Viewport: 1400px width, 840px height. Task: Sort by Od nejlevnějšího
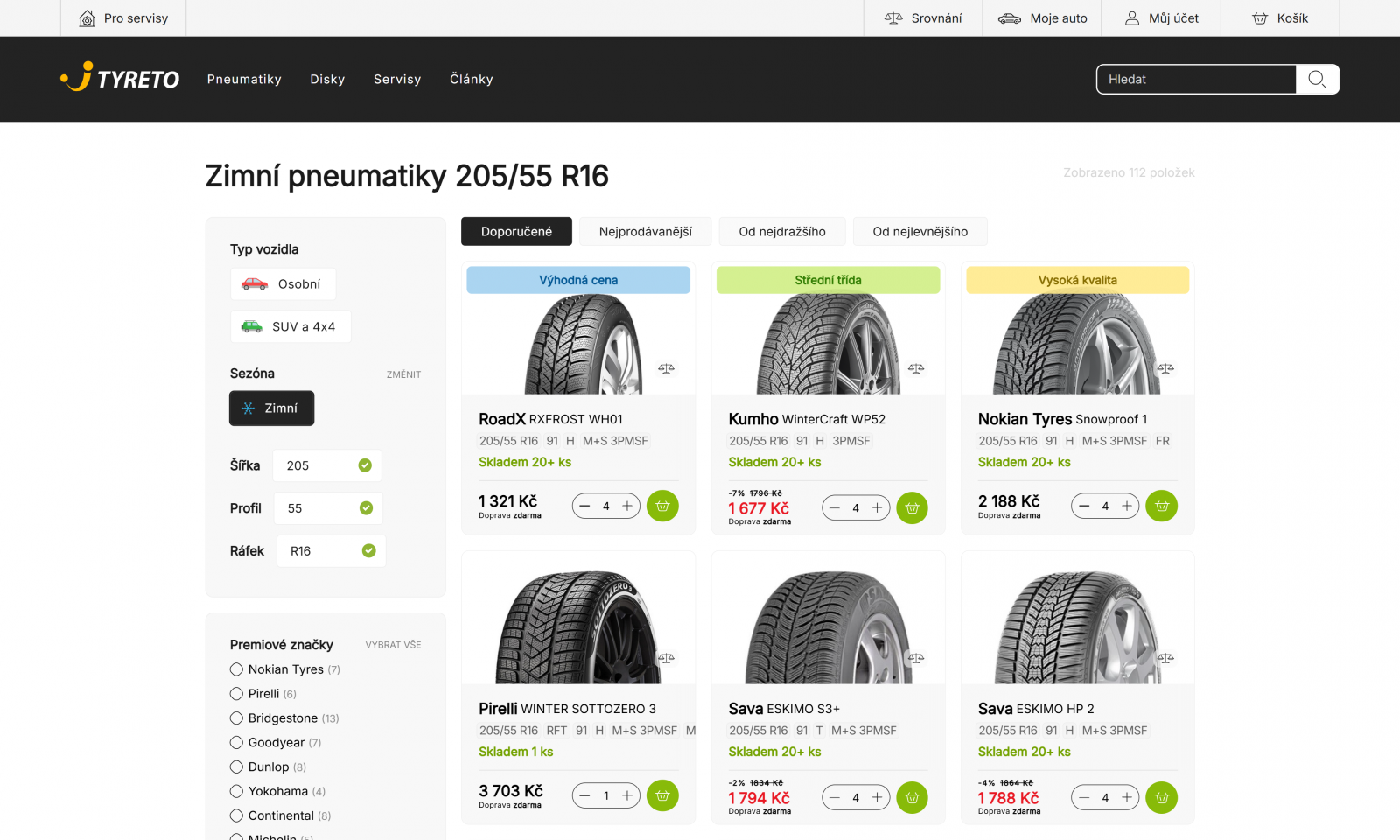pos(920,232)
